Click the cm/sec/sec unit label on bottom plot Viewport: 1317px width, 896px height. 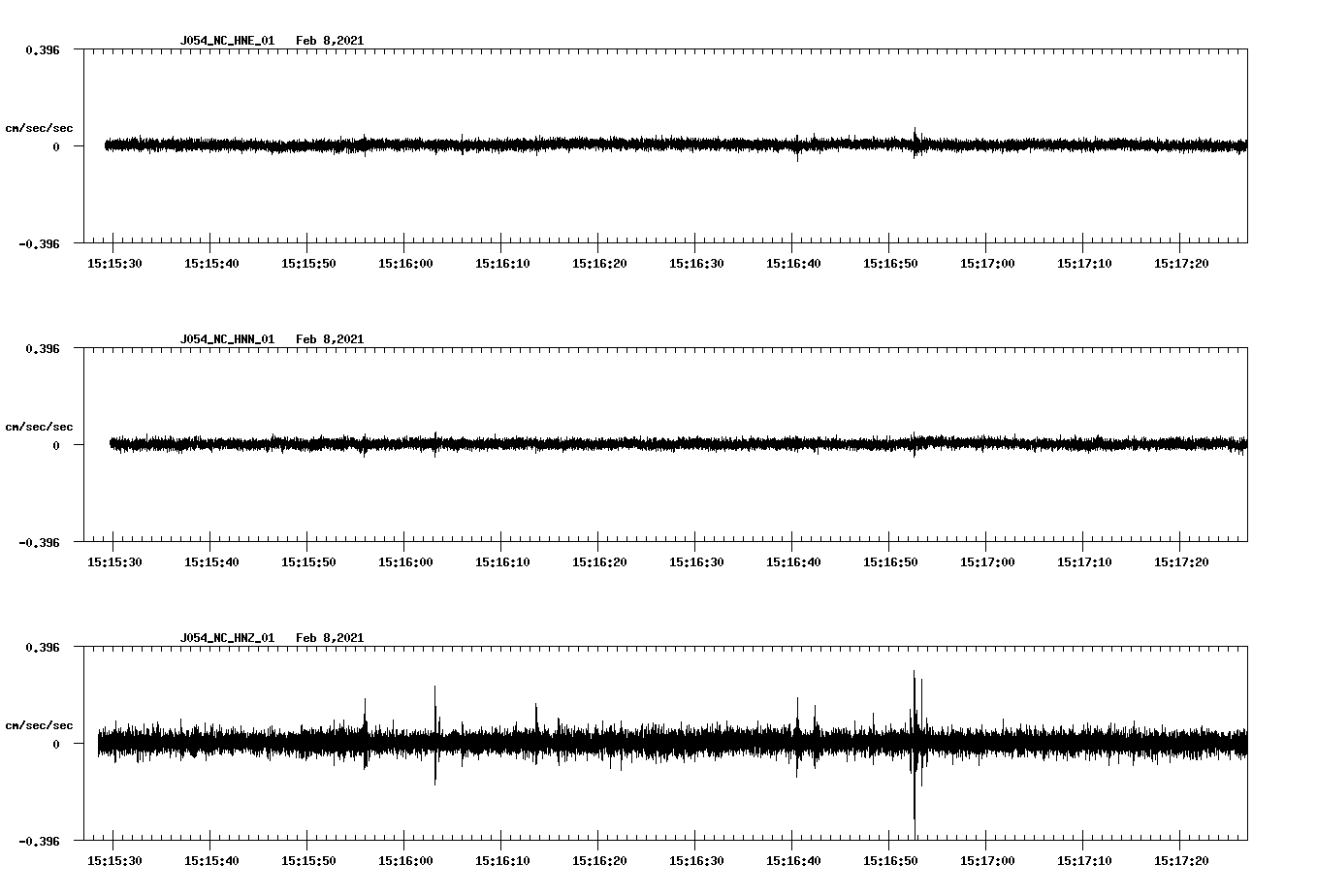pyautogui.click(x=38, y=723)
